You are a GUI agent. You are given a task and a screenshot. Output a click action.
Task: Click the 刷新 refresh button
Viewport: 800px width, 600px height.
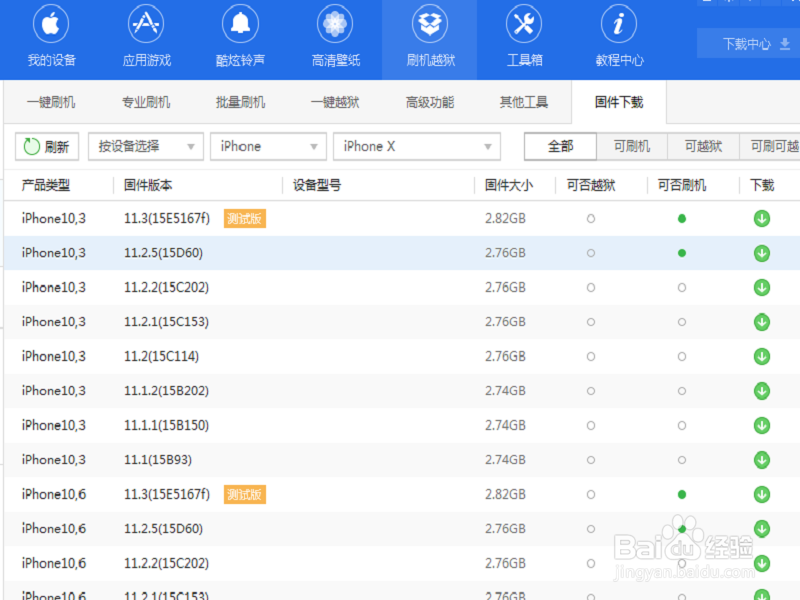(47, 147)
